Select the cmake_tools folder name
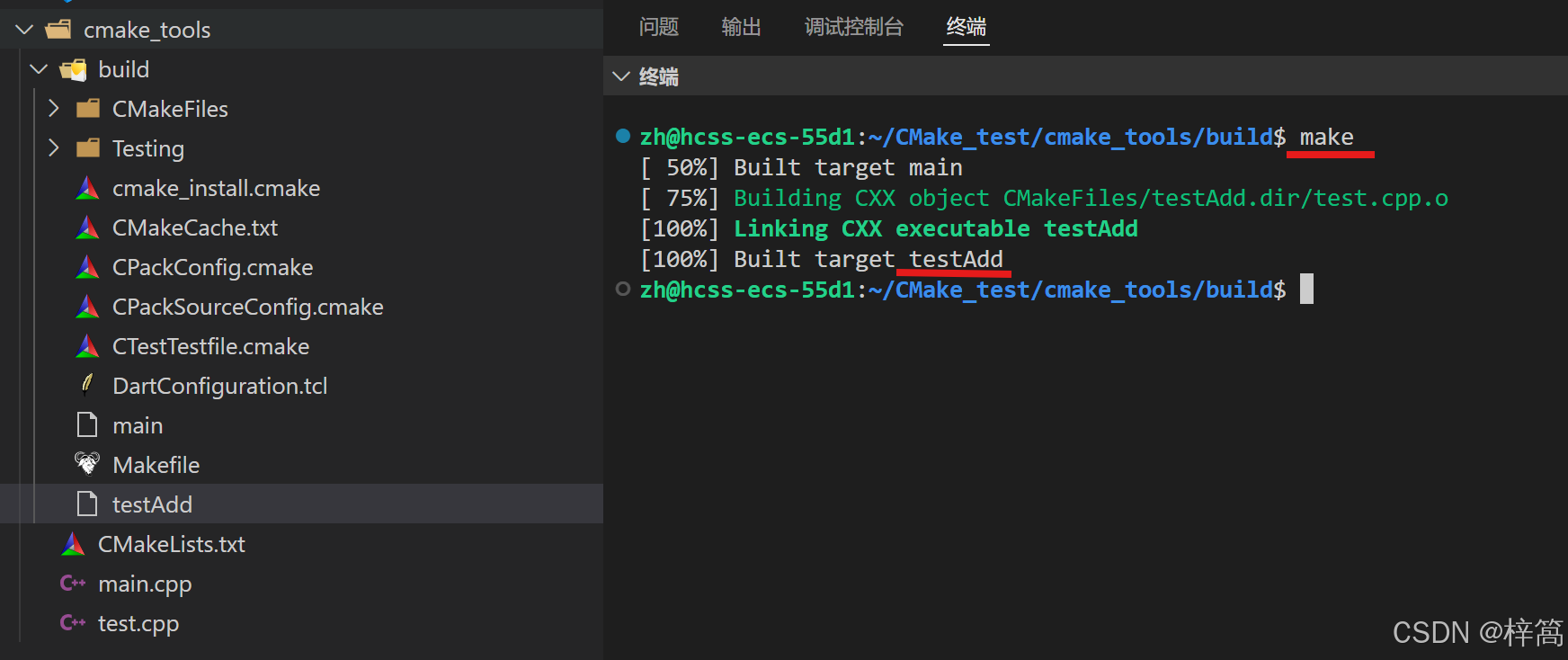The height and width of the screenshot is (660, 1568). tap(147, 30)
